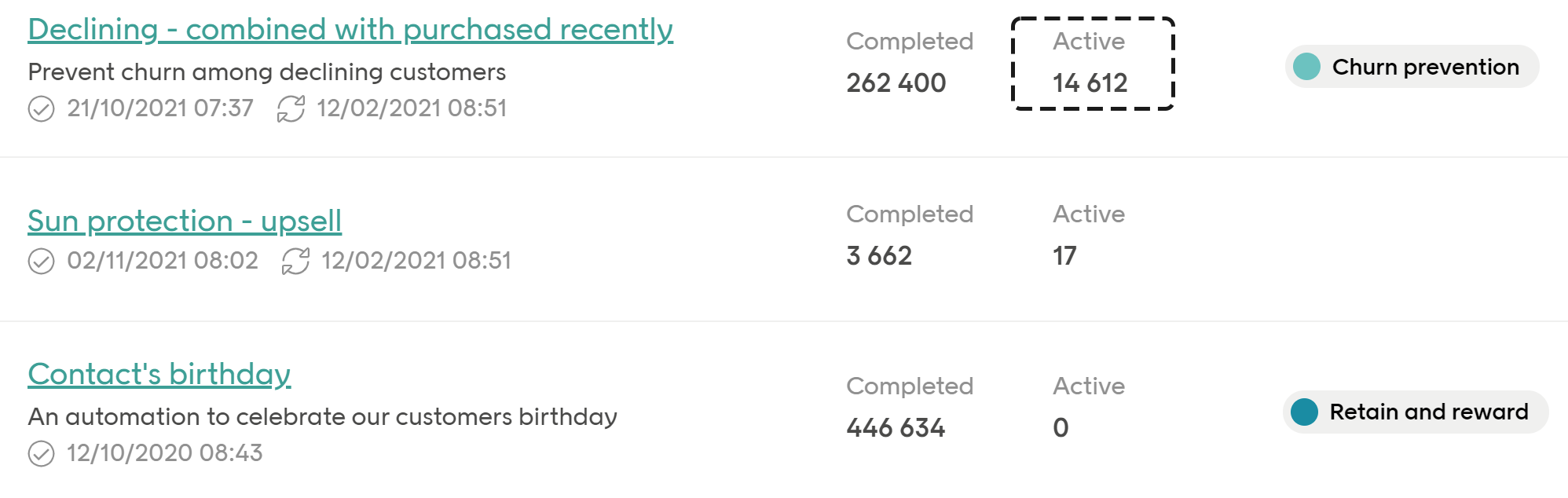
Task: Open the Sun protection - upsell automation
Action: coord(185,222)
